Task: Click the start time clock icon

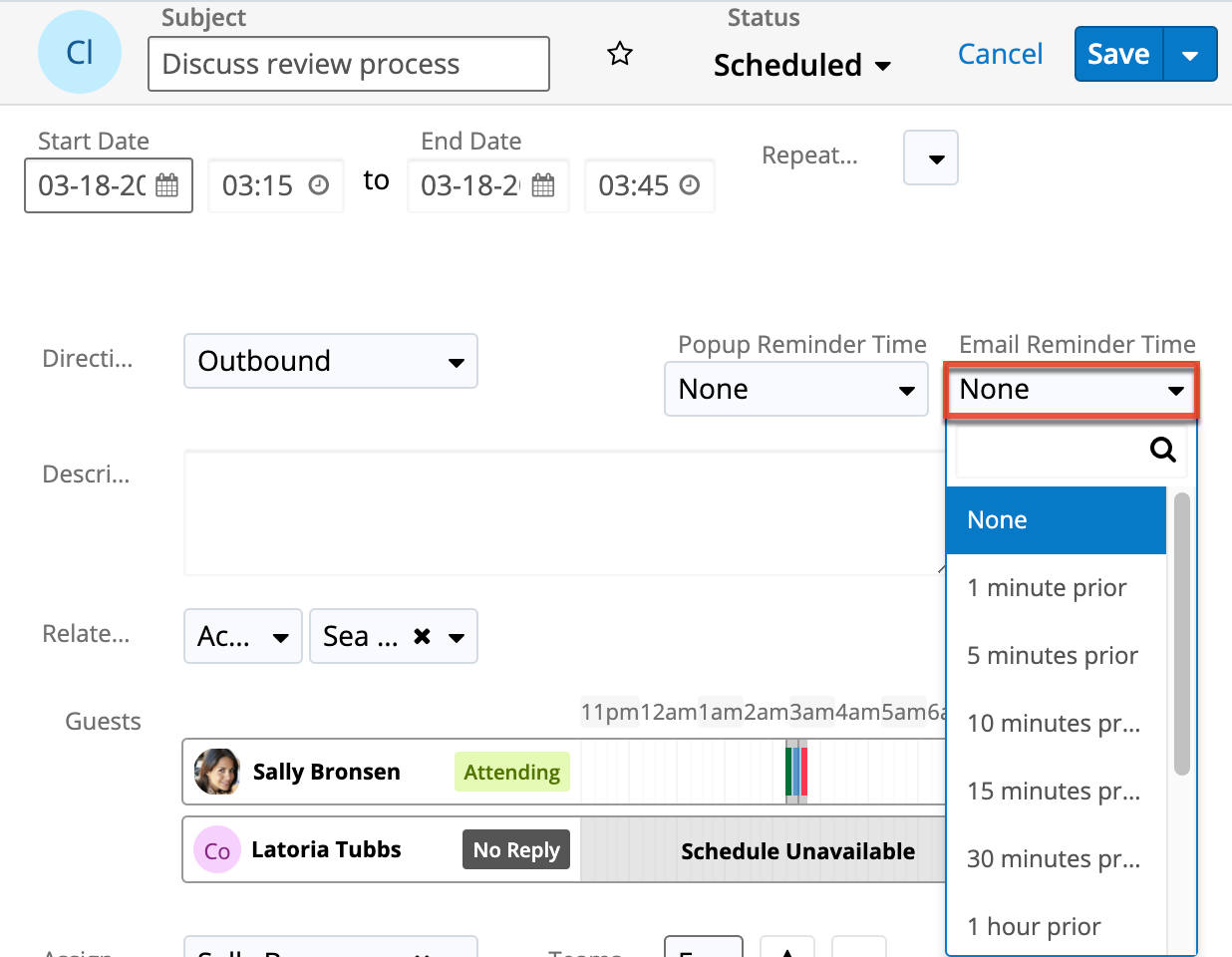Action: click(x=319, y=185)
